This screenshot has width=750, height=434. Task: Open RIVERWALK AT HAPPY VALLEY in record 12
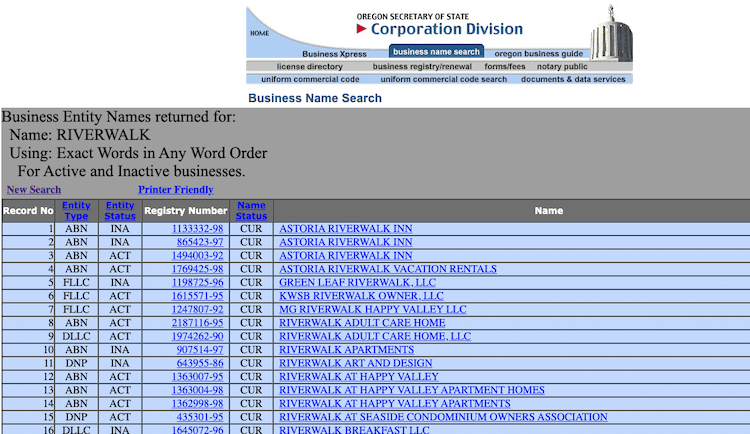(359, 377)
